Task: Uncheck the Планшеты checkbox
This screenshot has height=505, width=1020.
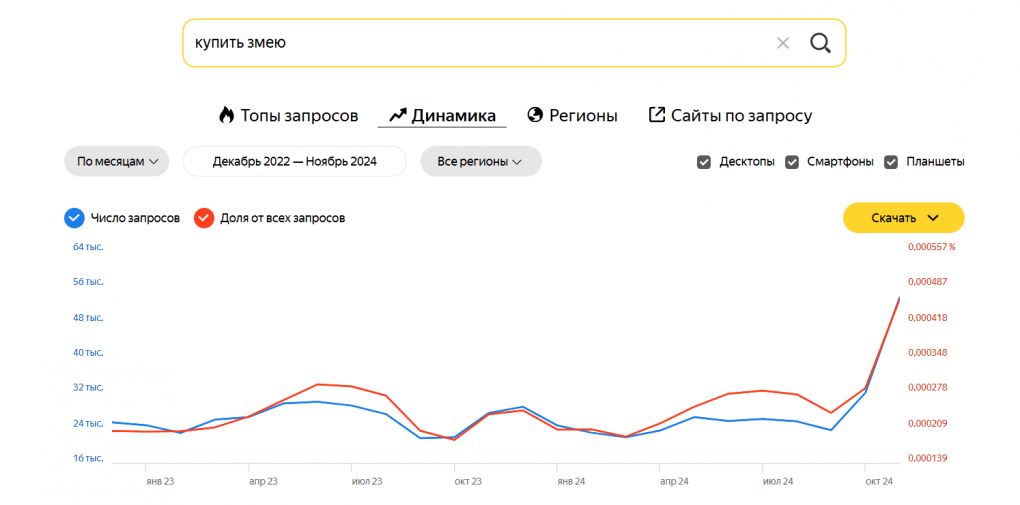Action: click(891, 162)
